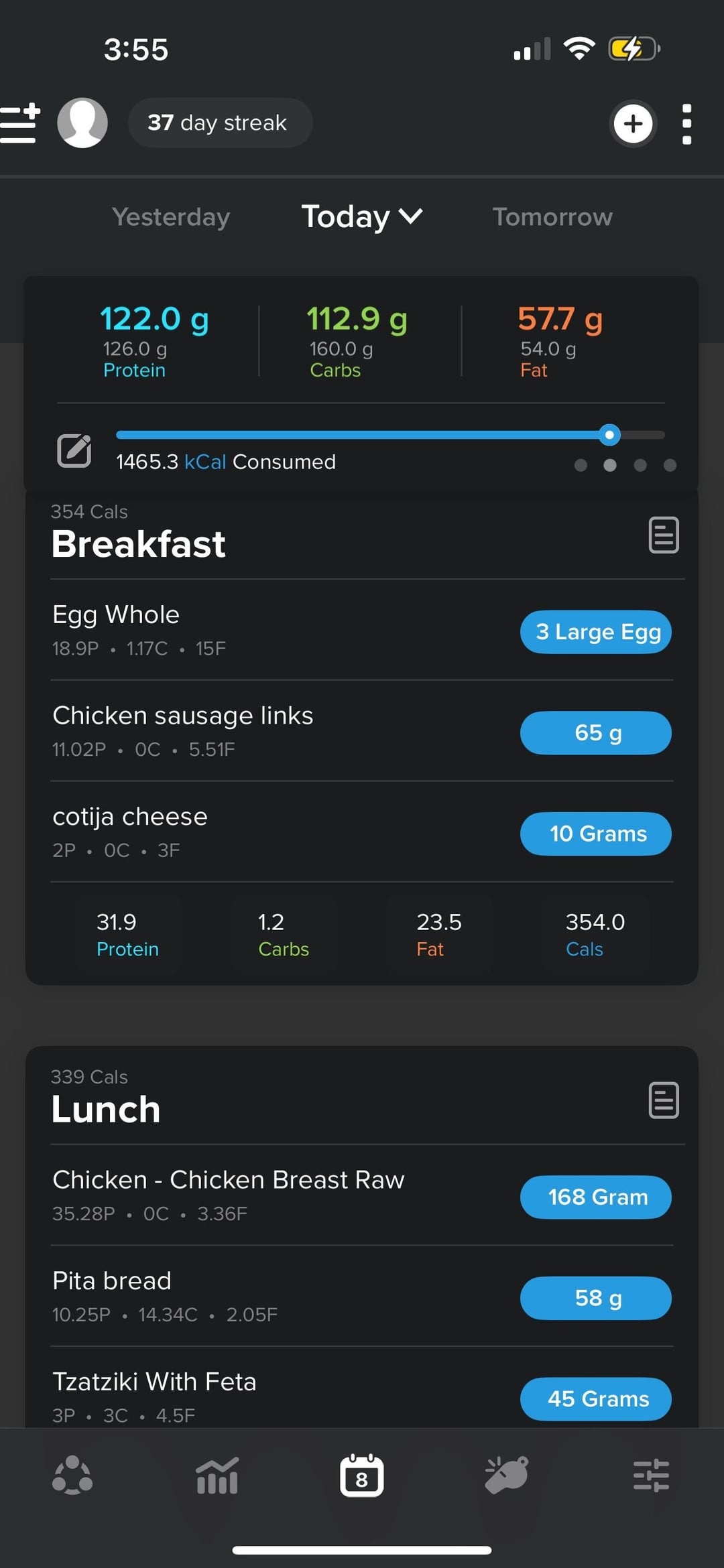Open the recipes food tab icon
724x1568 pixels.
point(507,1476)
